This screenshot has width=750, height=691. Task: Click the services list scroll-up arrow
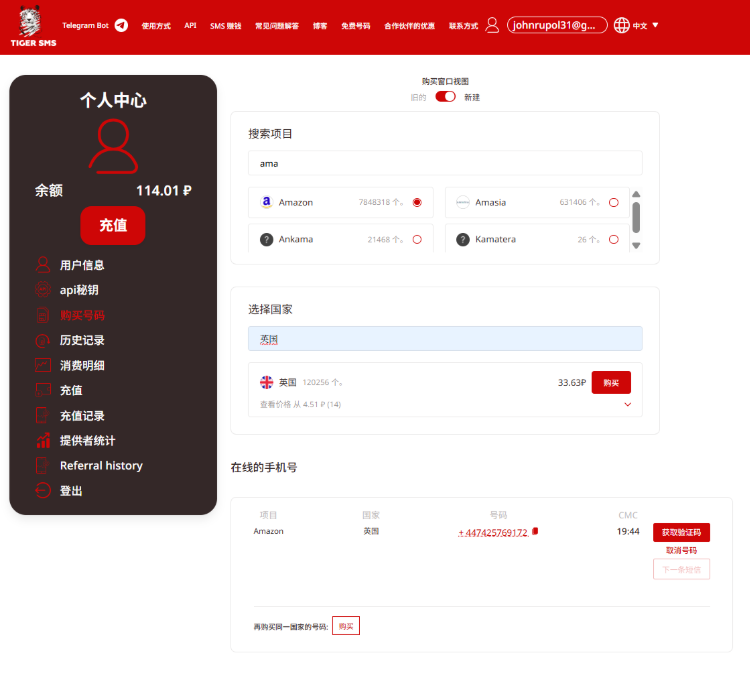636,194
